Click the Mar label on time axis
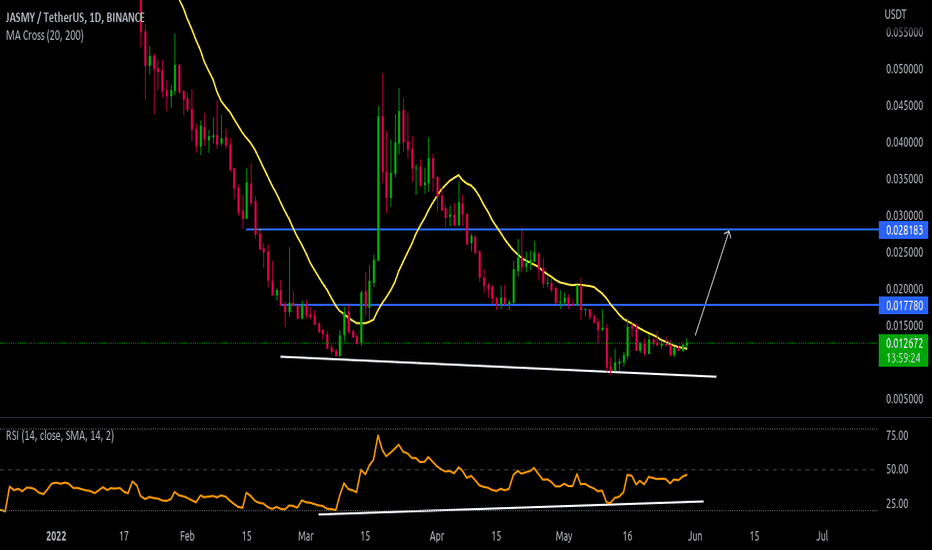 305,536
